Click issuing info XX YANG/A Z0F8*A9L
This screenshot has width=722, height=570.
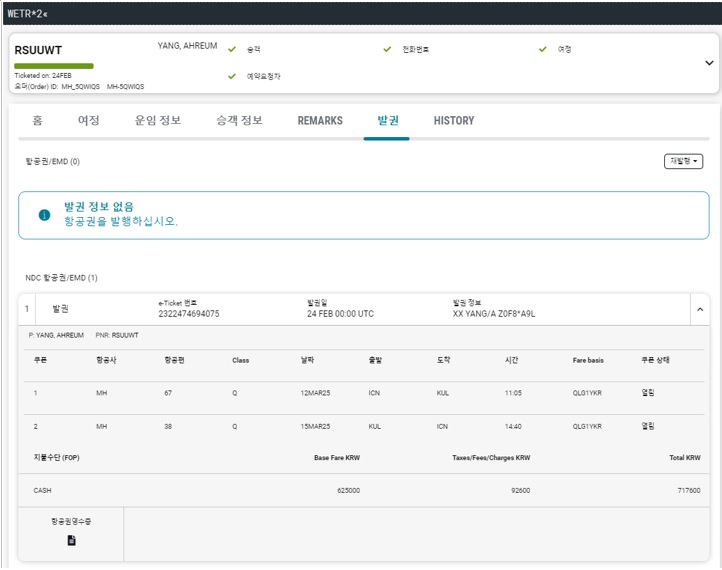[x=494, y=314]
